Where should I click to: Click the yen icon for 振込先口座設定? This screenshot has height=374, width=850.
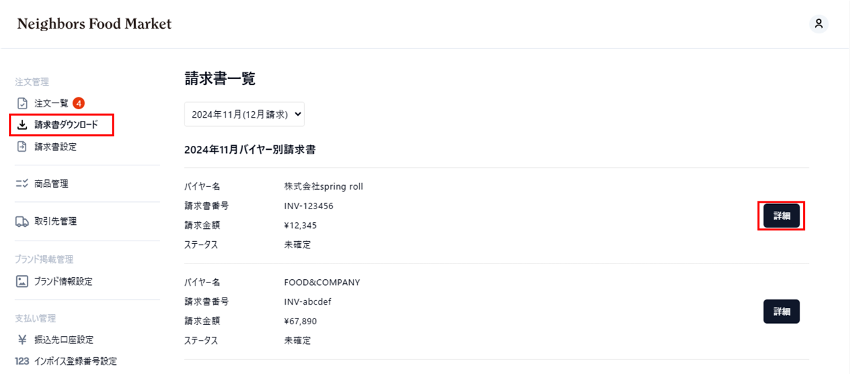click(22, 340)
